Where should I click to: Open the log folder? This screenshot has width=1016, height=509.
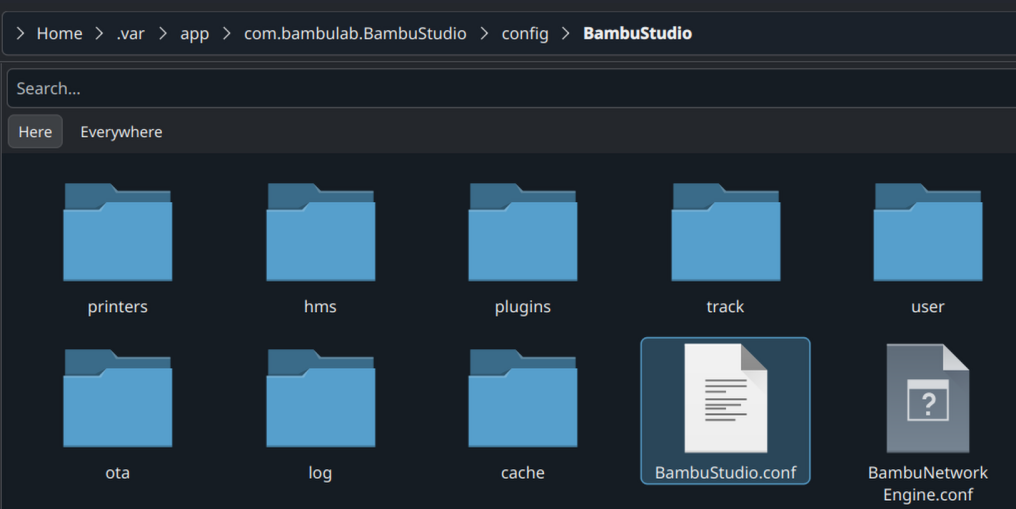pos(320,398)
